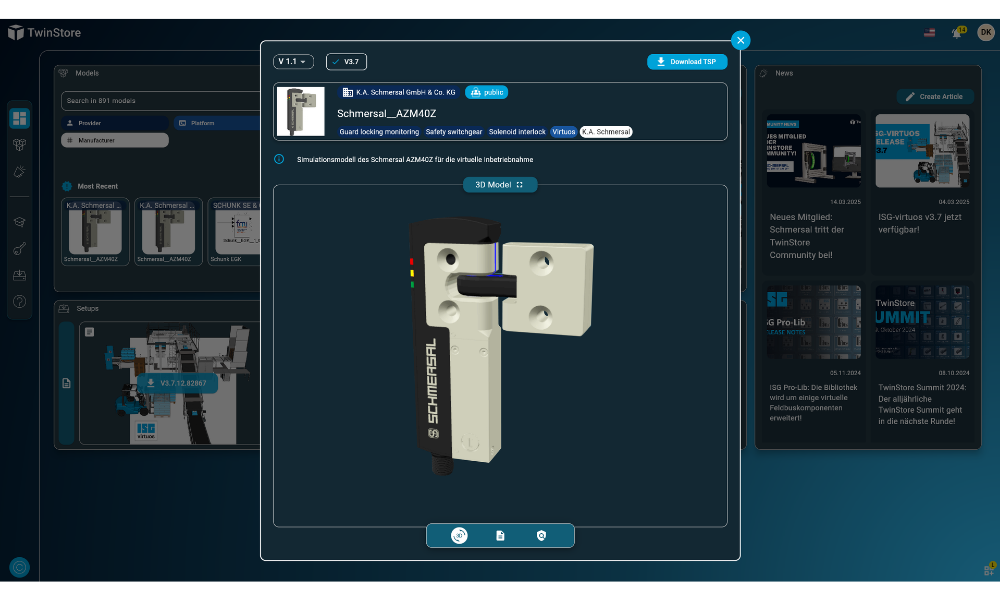Click the plug icon in the sidebar
Image resolution: width=1000 pixels, height=600 pixels.
coord(20,172)
